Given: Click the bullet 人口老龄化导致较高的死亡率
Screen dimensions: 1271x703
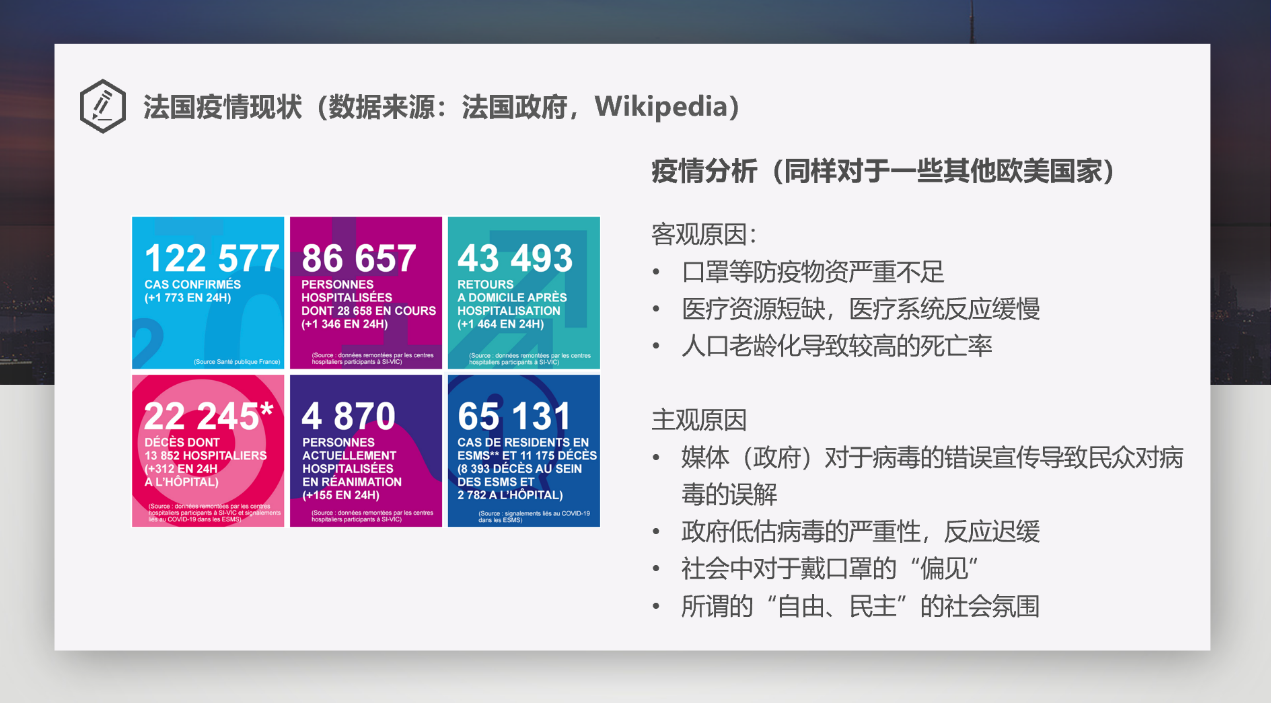Looking at the screenshot, I should (x=836, y=346).
